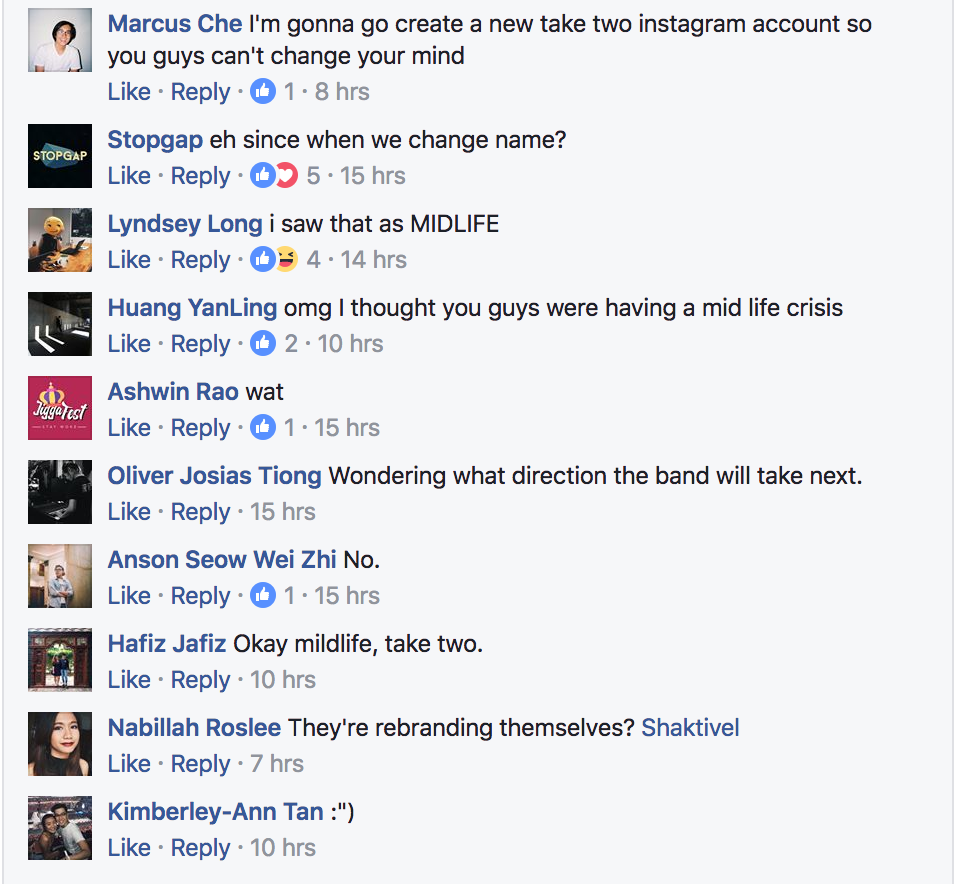Viewport: 954px width, 884px height.
Task: Click the like reaction icon on Marcus Che's comment
Action: [263, 92]
